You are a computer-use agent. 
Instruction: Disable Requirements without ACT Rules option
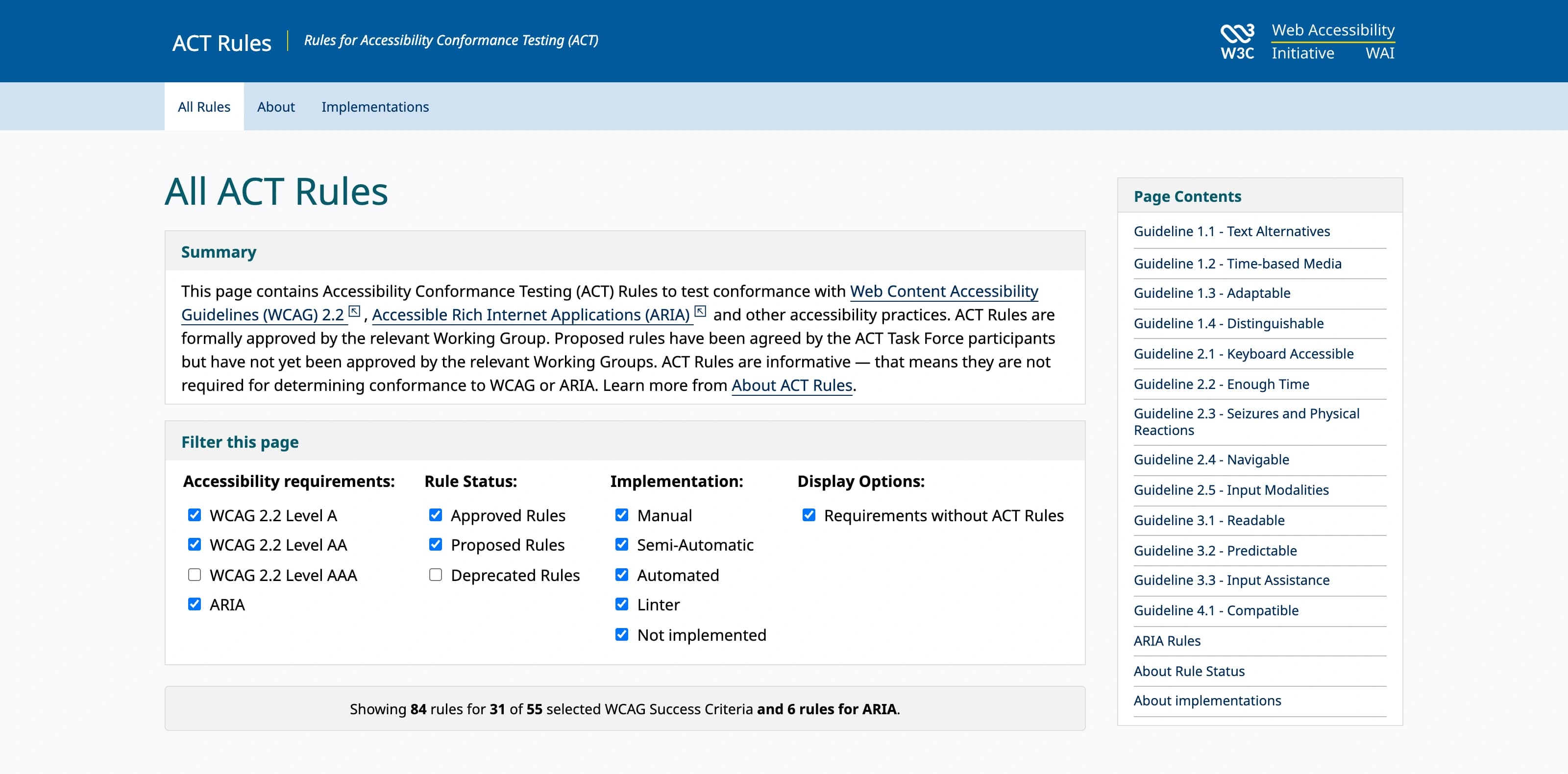[808, 515]
